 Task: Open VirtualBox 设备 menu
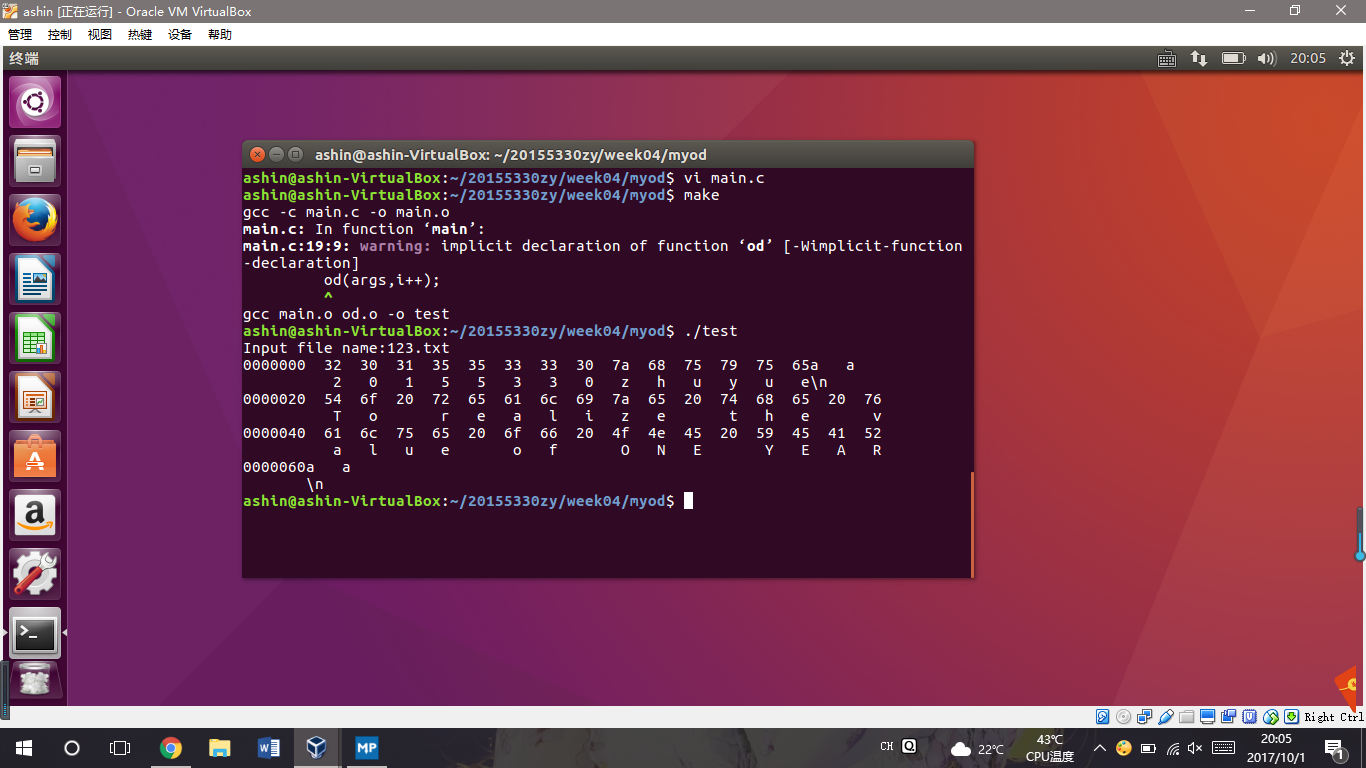click(180, 35)
